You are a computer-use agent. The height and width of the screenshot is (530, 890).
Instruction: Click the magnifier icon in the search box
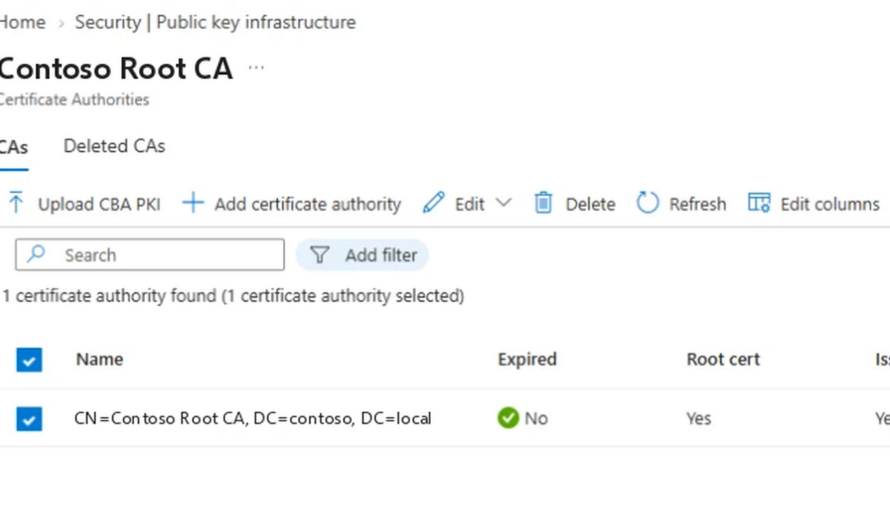click(36, 254)
